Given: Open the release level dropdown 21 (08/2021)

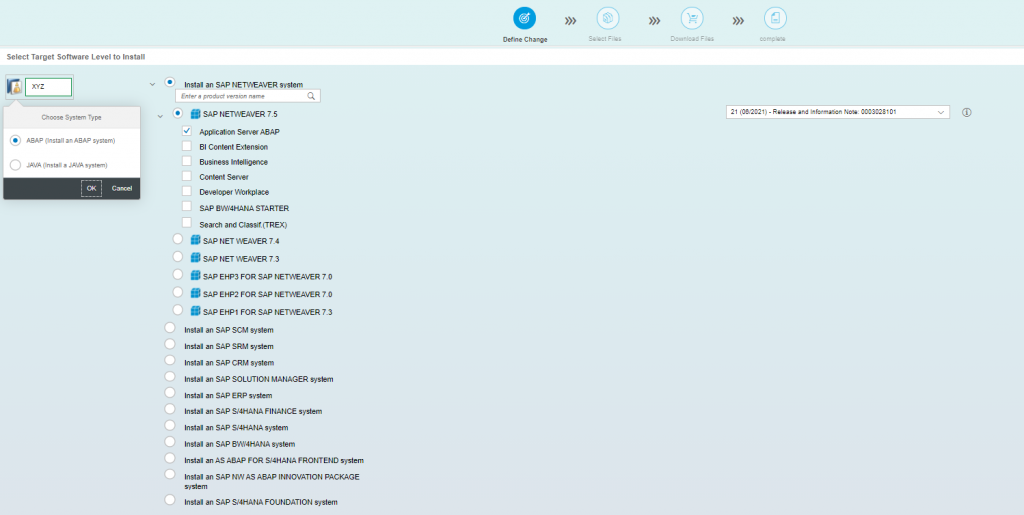Looking at the screenshot, I should [x=838, y=112].
